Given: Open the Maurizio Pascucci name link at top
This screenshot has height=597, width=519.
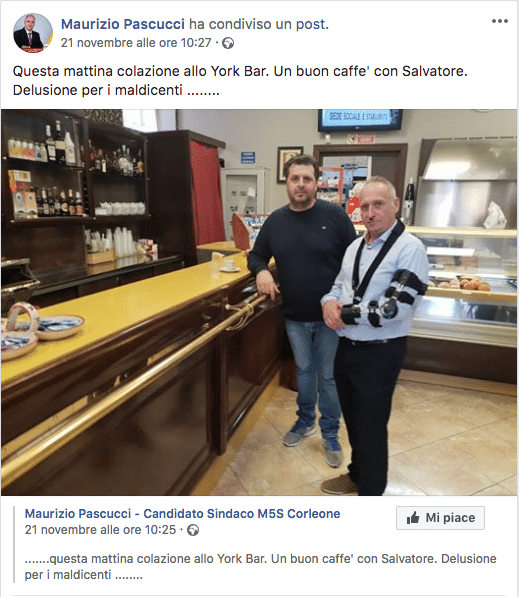Looking at the screenshot, I should pos(123,24).
